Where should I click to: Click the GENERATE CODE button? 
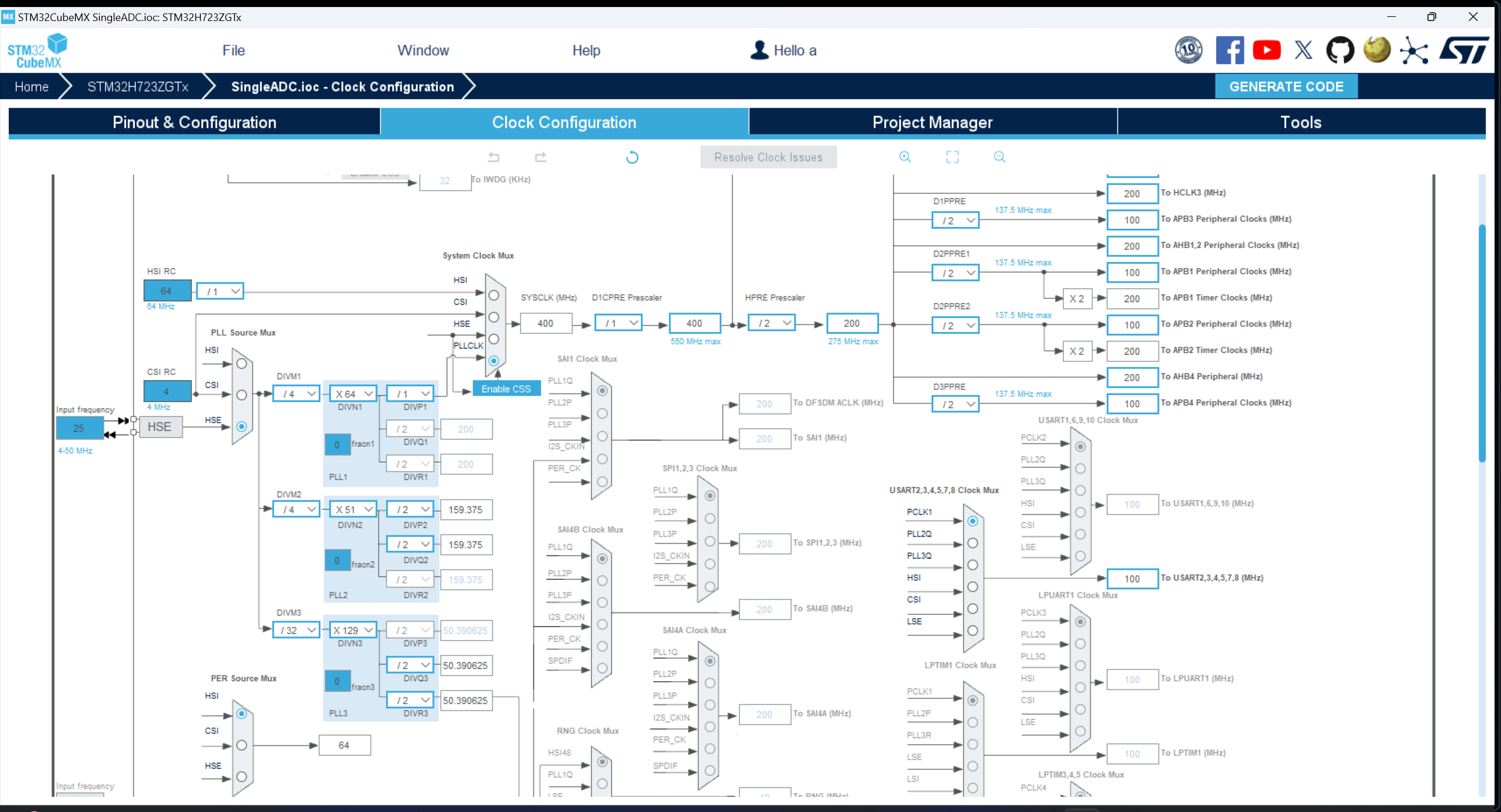[1286, 86]
